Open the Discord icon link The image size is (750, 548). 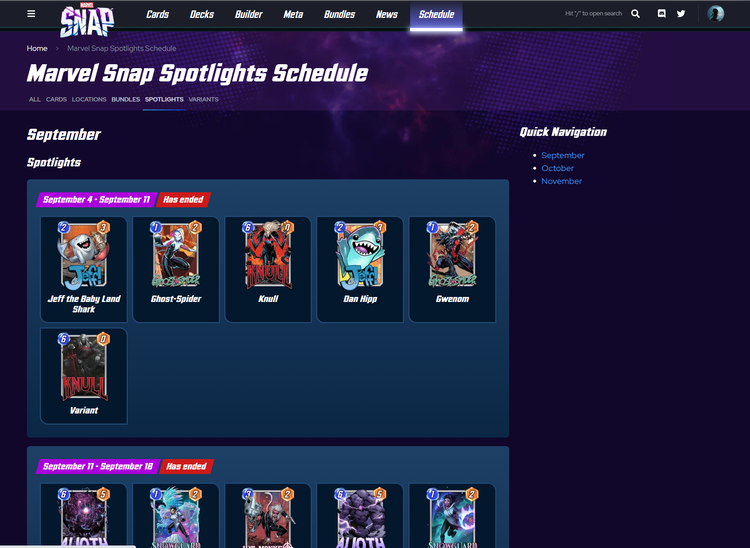tap(662, 14)
